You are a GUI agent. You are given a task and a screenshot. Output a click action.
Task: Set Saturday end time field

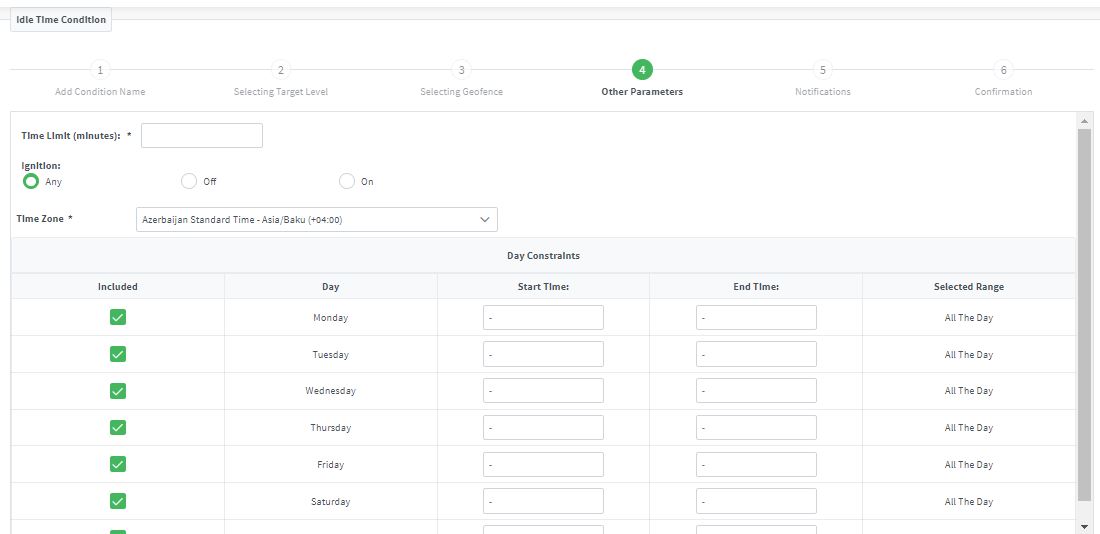(x=756, y=501)
